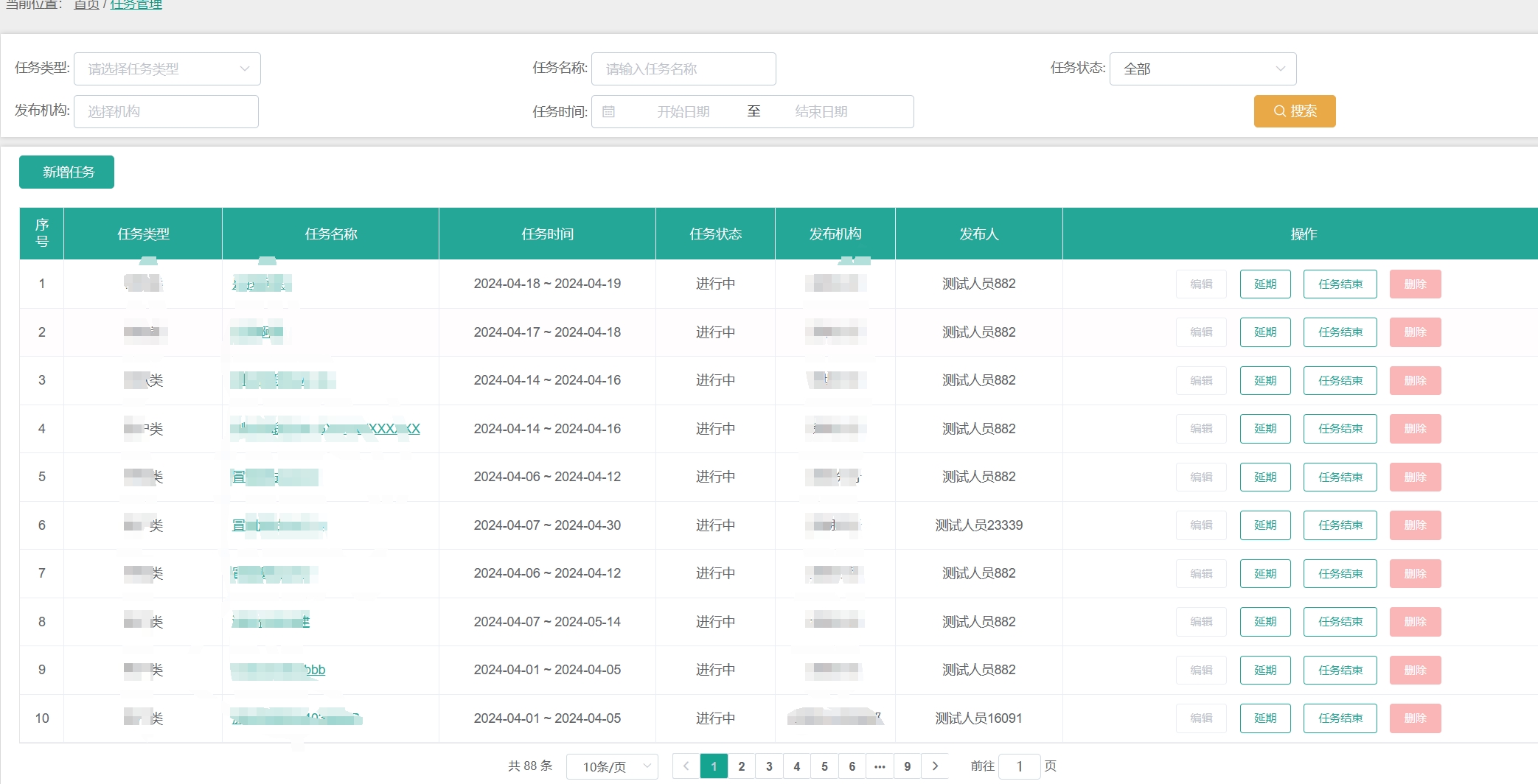Screen dimensions: 1538x784
Task: Open task name link ending in XXX in row 4
Action: [325, 429]
